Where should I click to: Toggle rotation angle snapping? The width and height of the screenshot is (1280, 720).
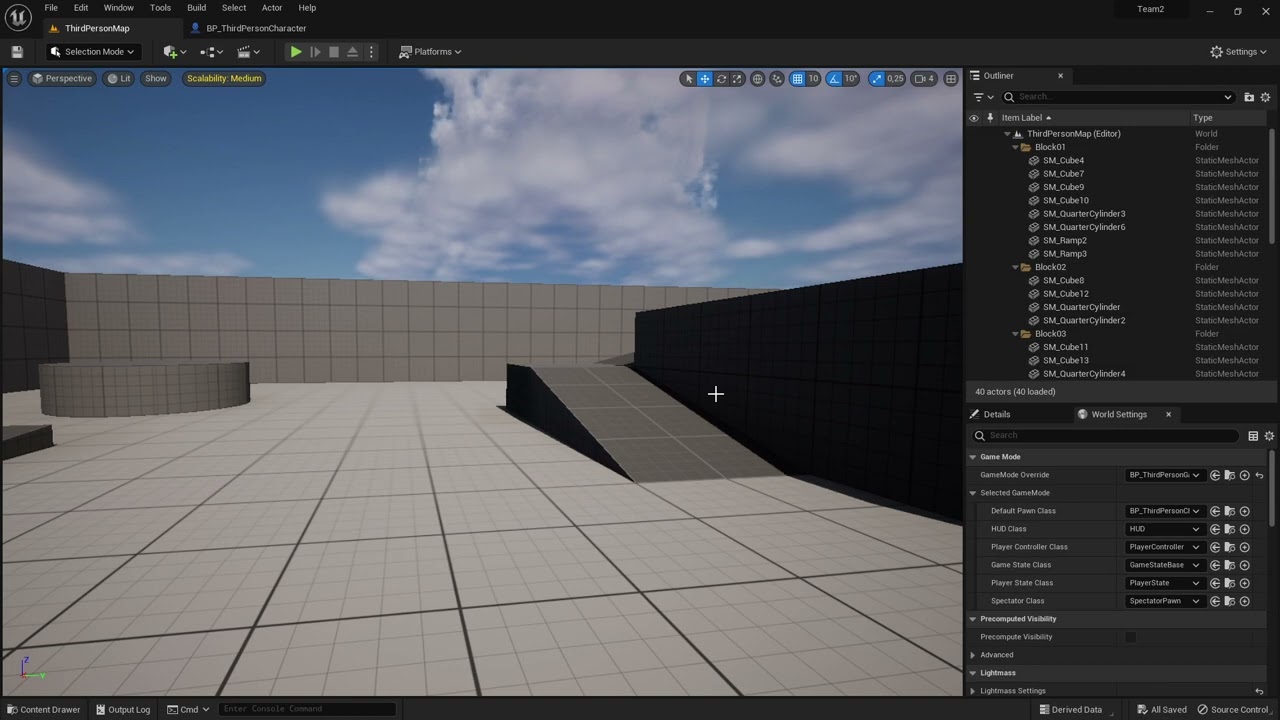pyautogui.click(x=834, y=79)
